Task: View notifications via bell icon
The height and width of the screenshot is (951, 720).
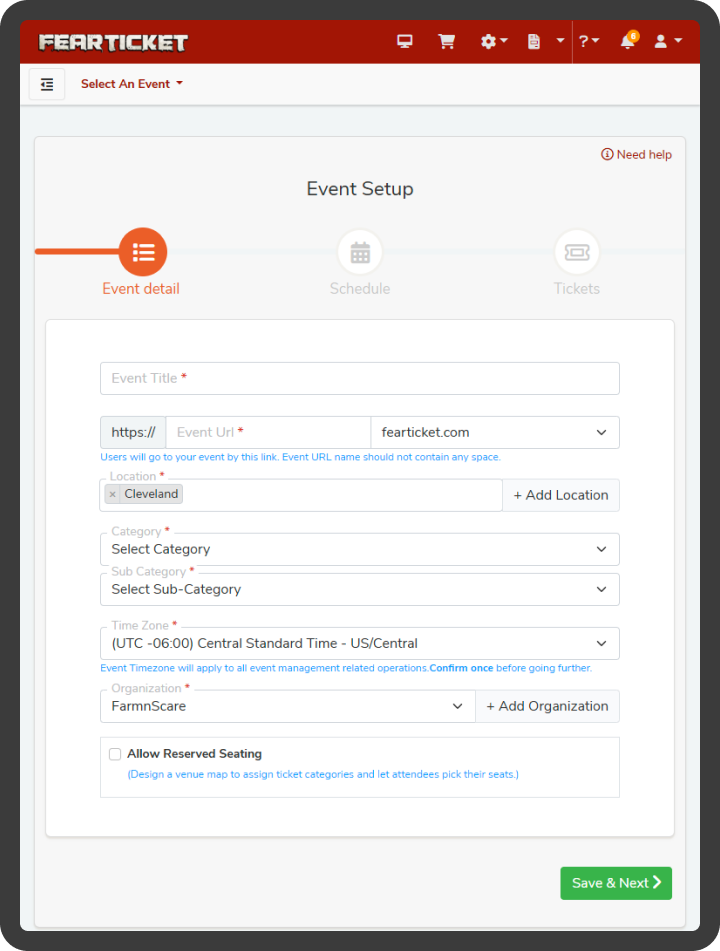Action: (628, 42)
